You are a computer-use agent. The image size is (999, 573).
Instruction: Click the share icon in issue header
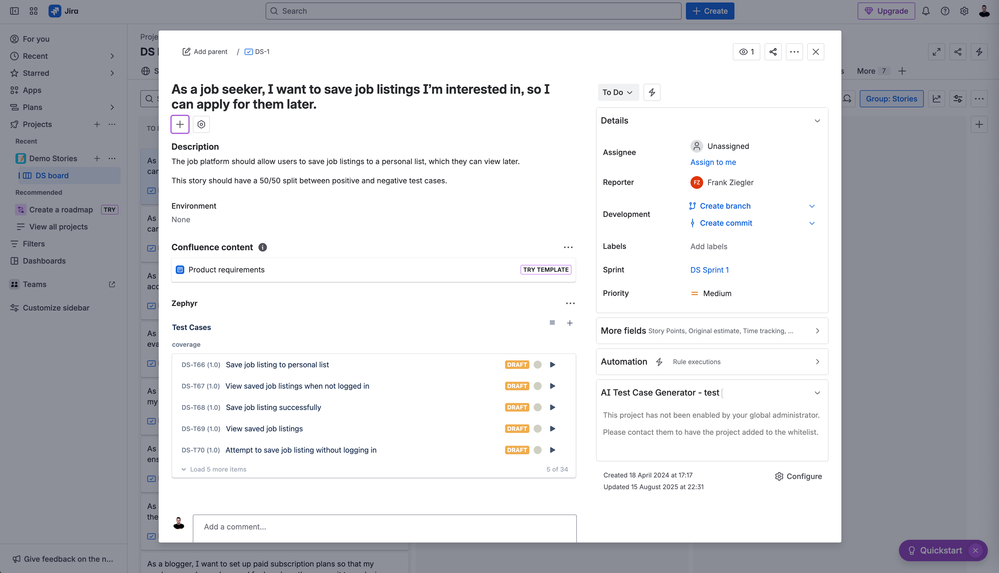(x=773, y=52)
